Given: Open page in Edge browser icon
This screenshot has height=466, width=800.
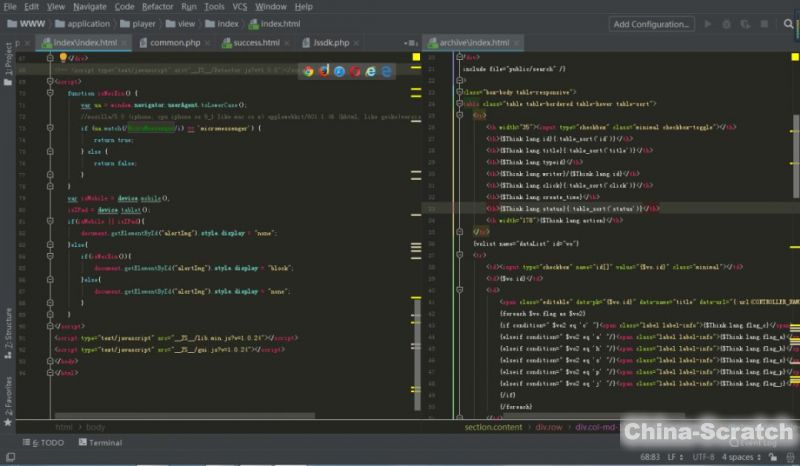Looking at the screenshot, I should coord(387,71).
